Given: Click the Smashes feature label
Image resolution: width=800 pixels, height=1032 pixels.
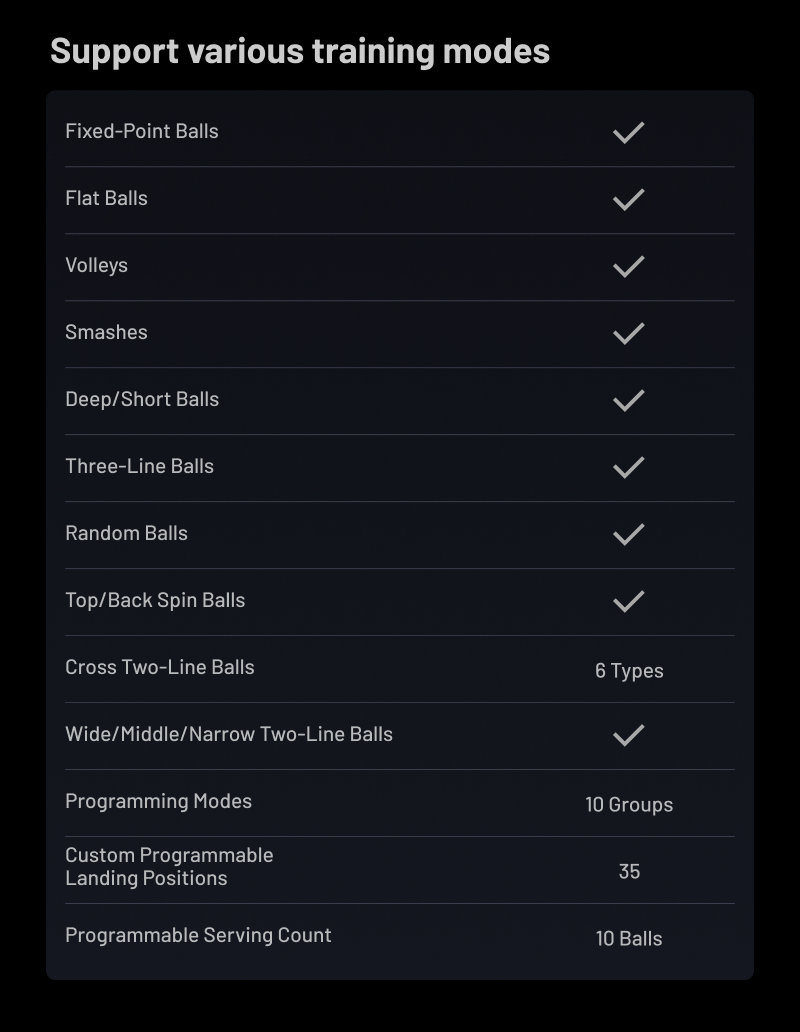Looking at the screenshot, I should [x=106, y=332].
